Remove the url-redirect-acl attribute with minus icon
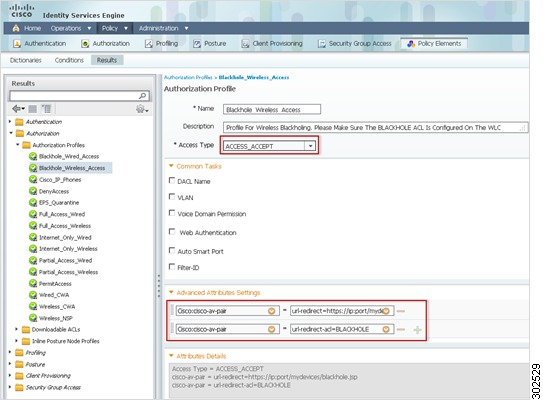The image size is (543, 400). 401,329
